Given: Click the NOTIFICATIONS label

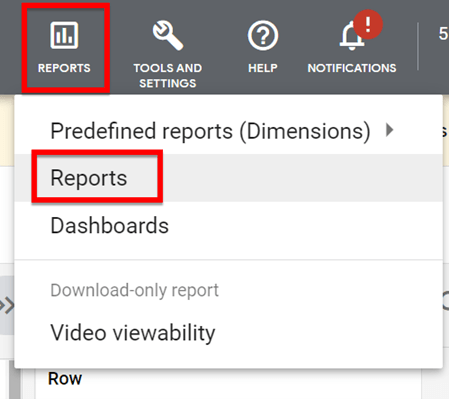Looking at the screenshot, I should (352, 68).
